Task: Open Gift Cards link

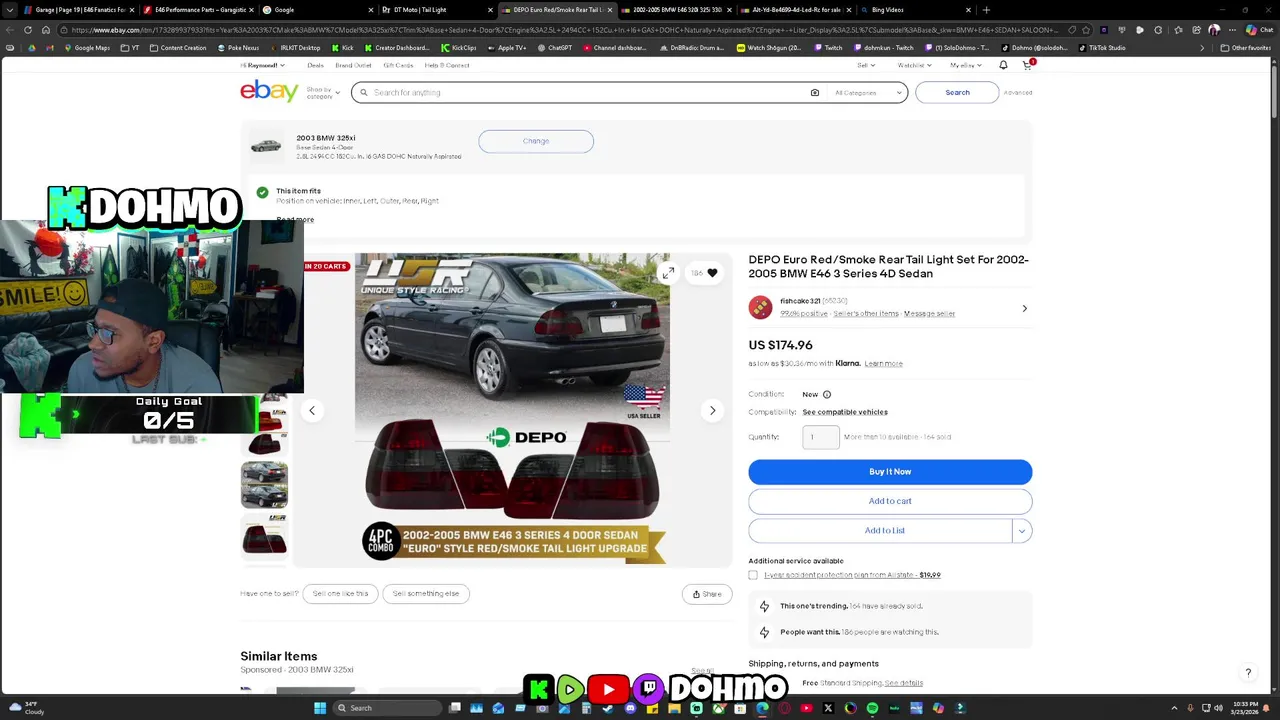Action: pos(398,65)
